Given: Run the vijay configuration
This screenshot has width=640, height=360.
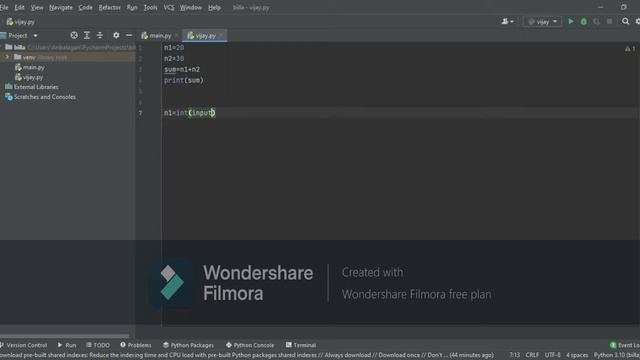Looking at the screenshot, I should [x=571, y=22].
